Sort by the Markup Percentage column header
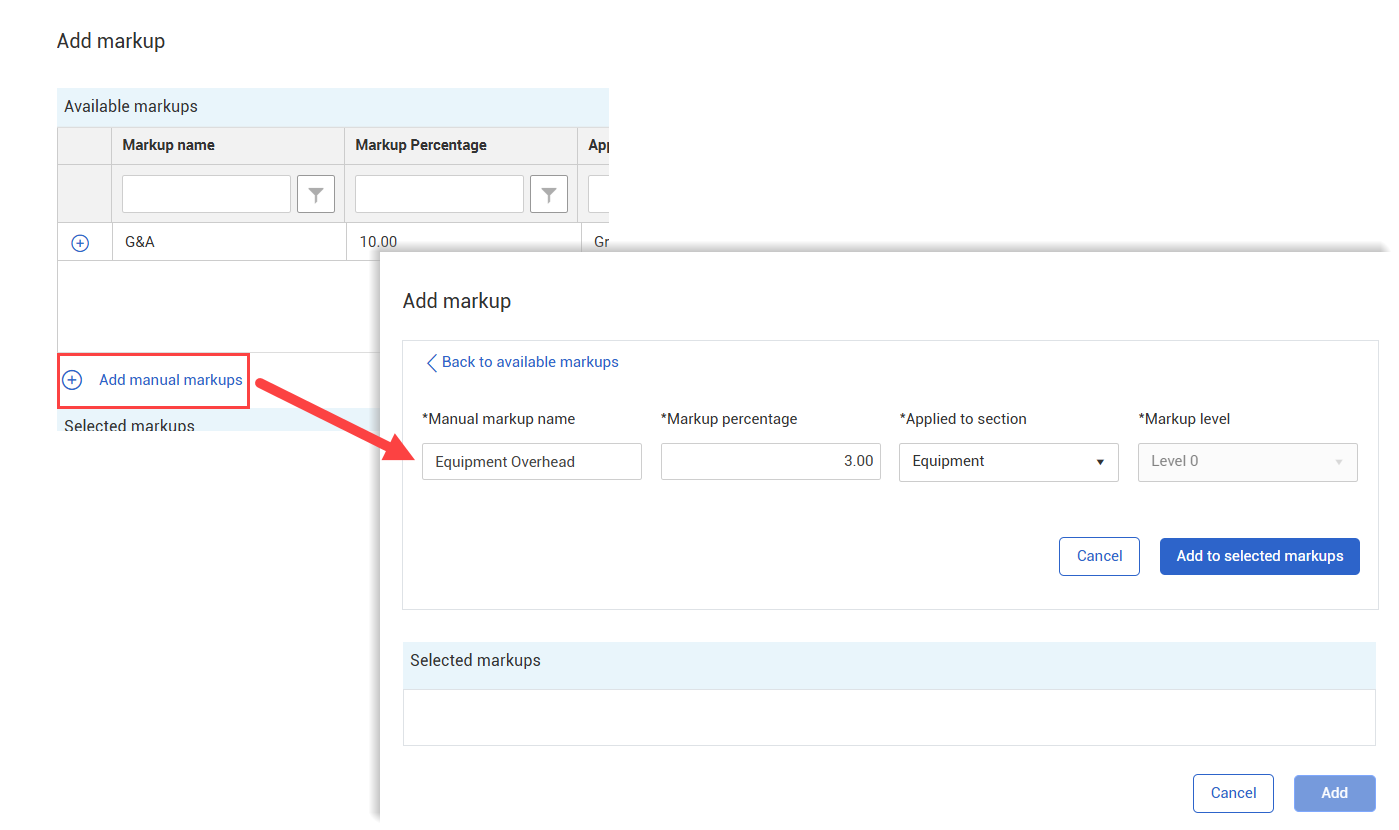The width and height of the screenshot is (1399, 830). click(421, 145)
